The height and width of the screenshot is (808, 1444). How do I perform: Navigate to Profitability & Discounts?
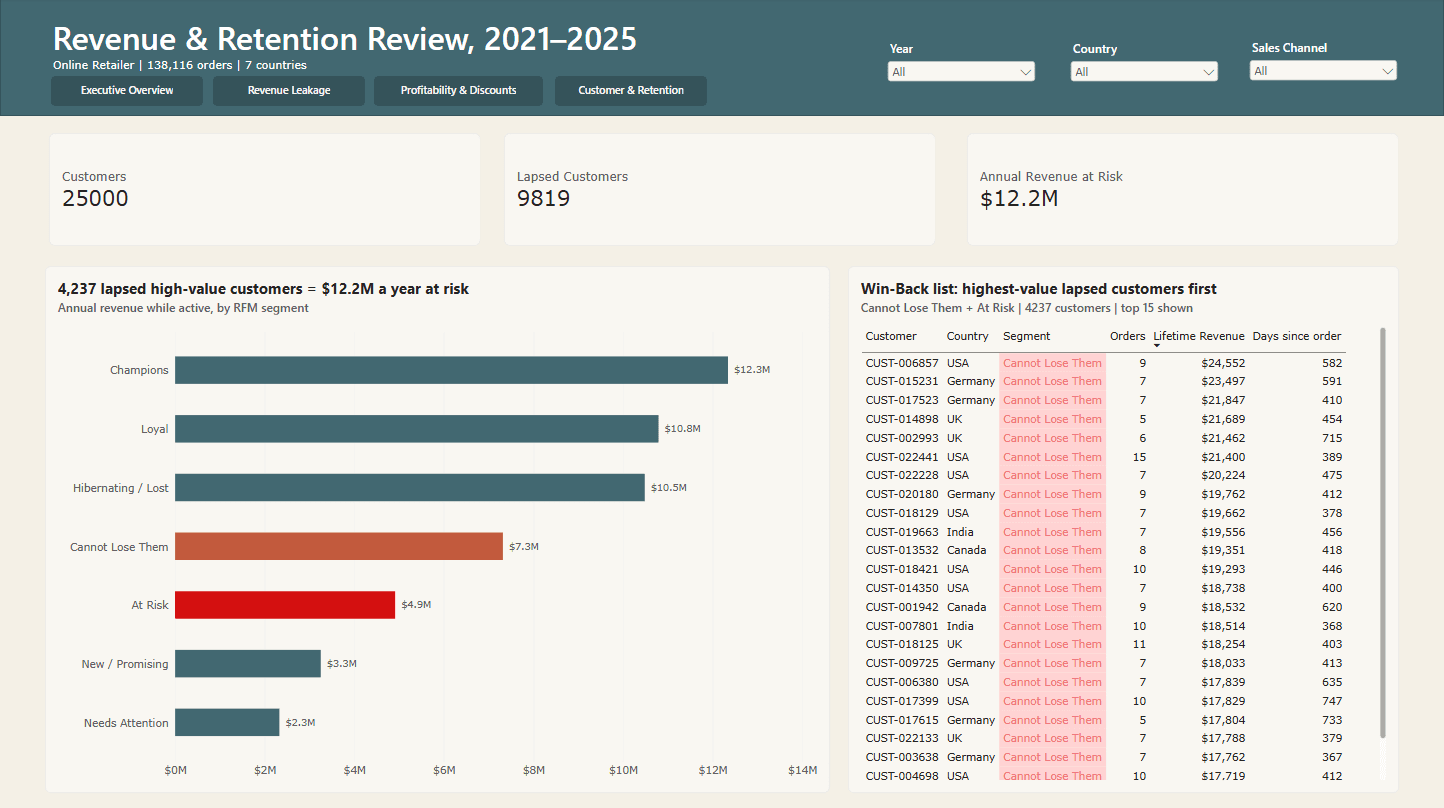[458, 91]
